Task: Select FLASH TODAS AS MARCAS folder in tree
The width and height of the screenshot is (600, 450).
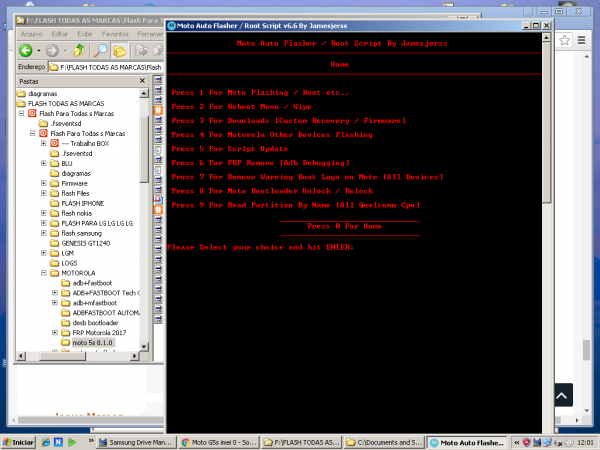Action: (65, 103)
